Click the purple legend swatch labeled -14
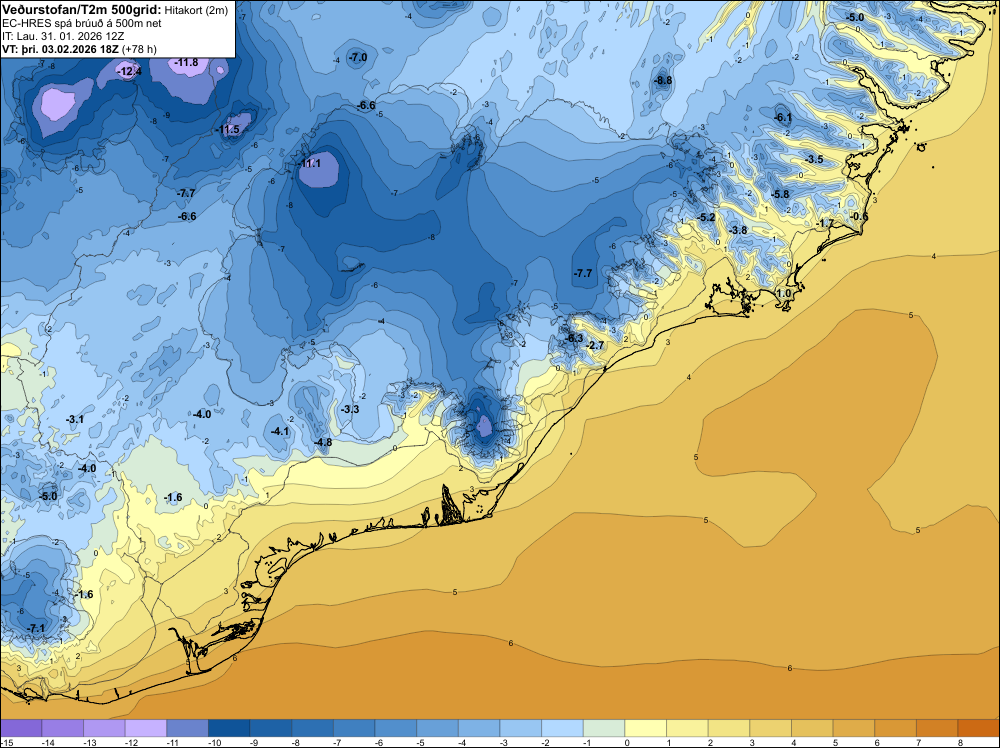 pos(62,728)
